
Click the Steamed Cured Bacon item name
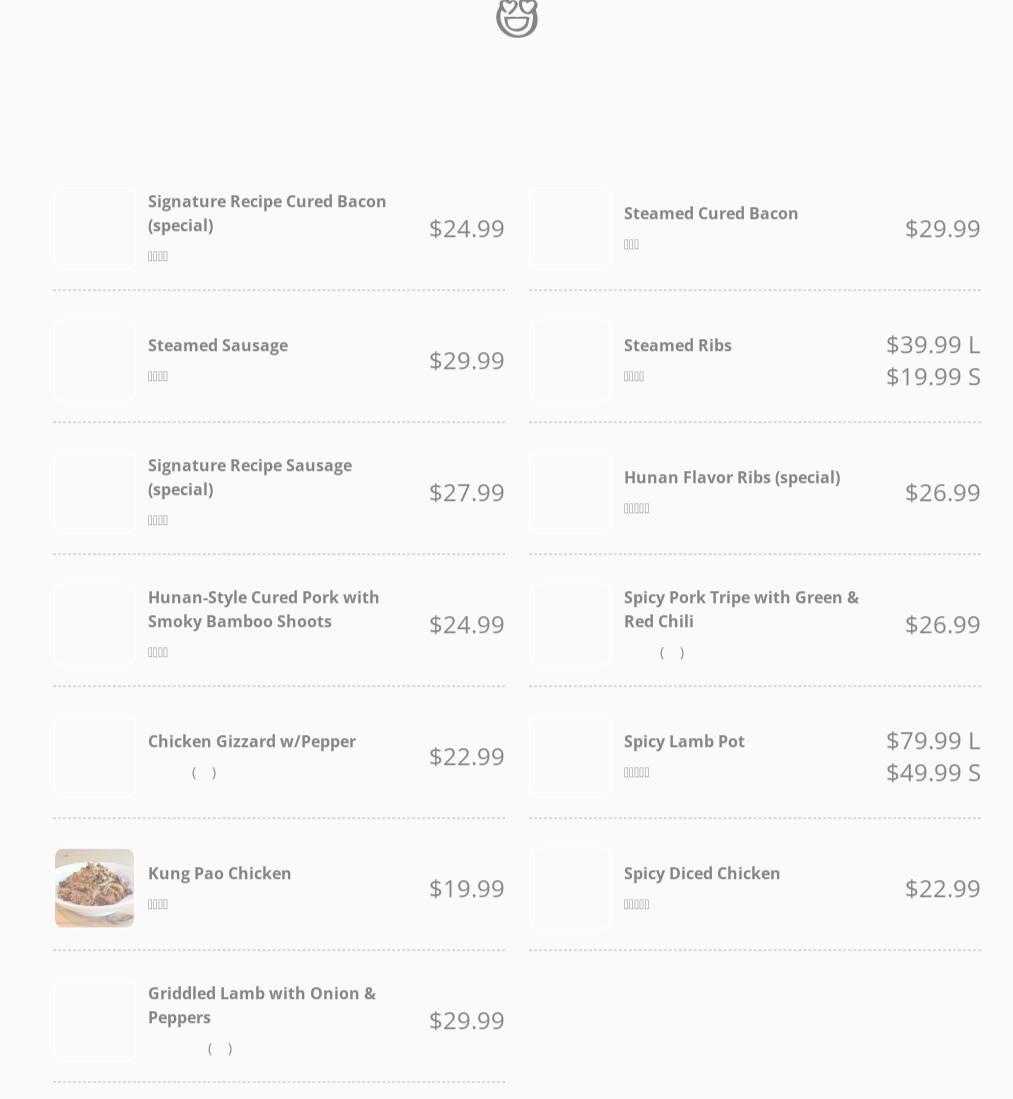pos(711,213)
